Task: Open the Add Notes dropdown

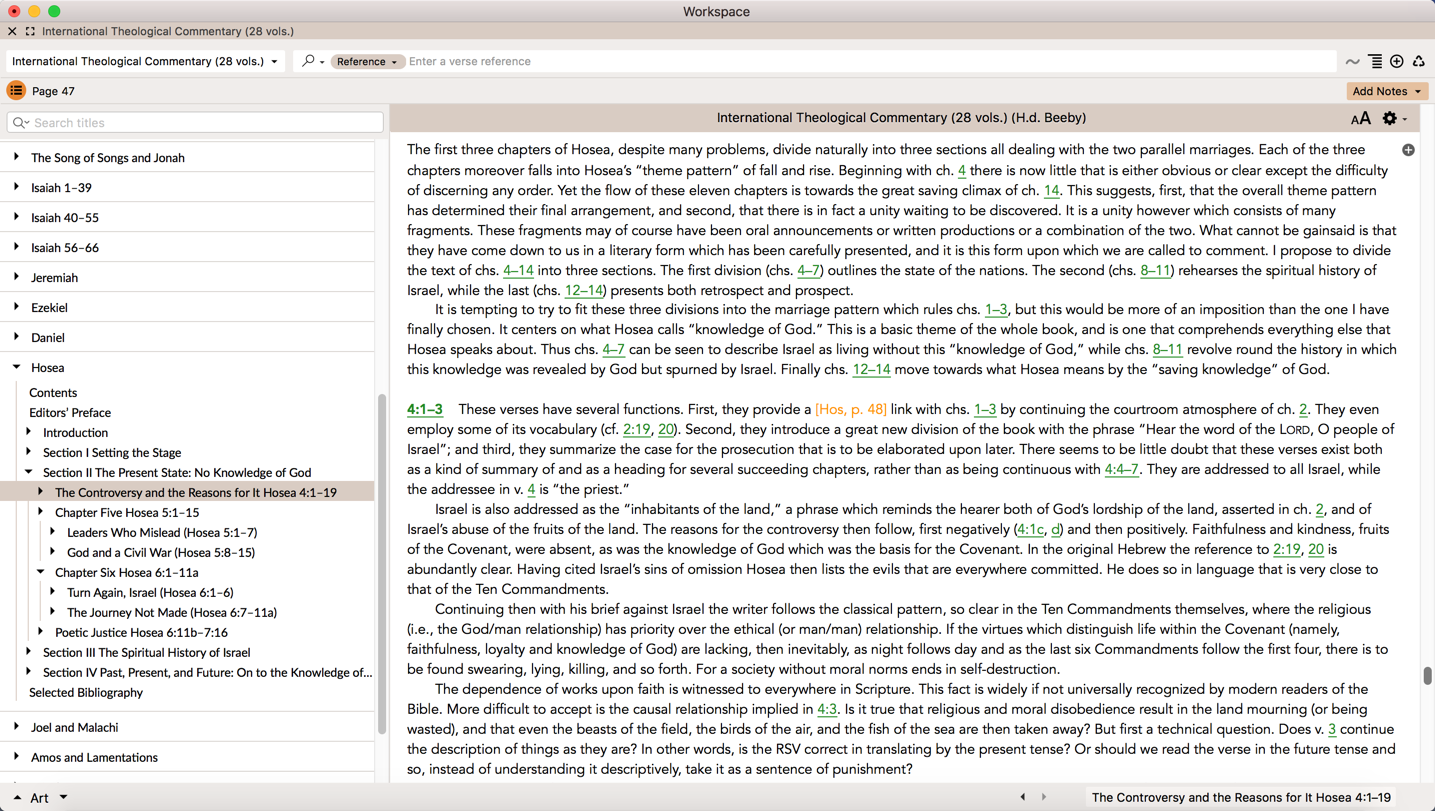Action: [1386, 91]
